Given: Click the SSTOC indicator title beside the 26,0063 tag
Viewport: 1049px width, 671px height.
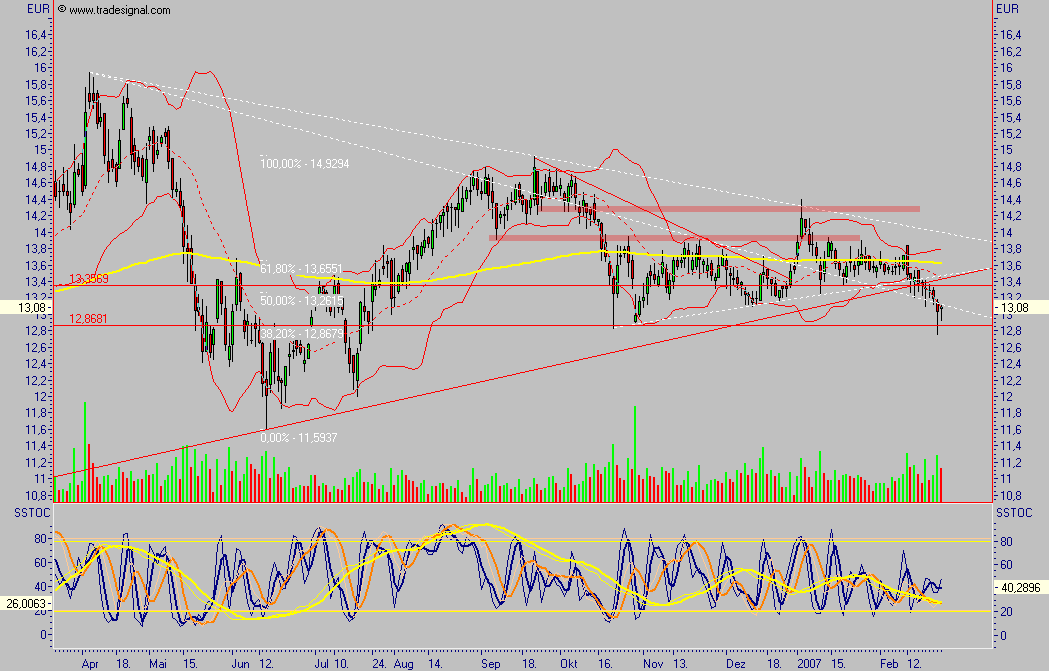Looking at the screenshot, I should point(33,512).
